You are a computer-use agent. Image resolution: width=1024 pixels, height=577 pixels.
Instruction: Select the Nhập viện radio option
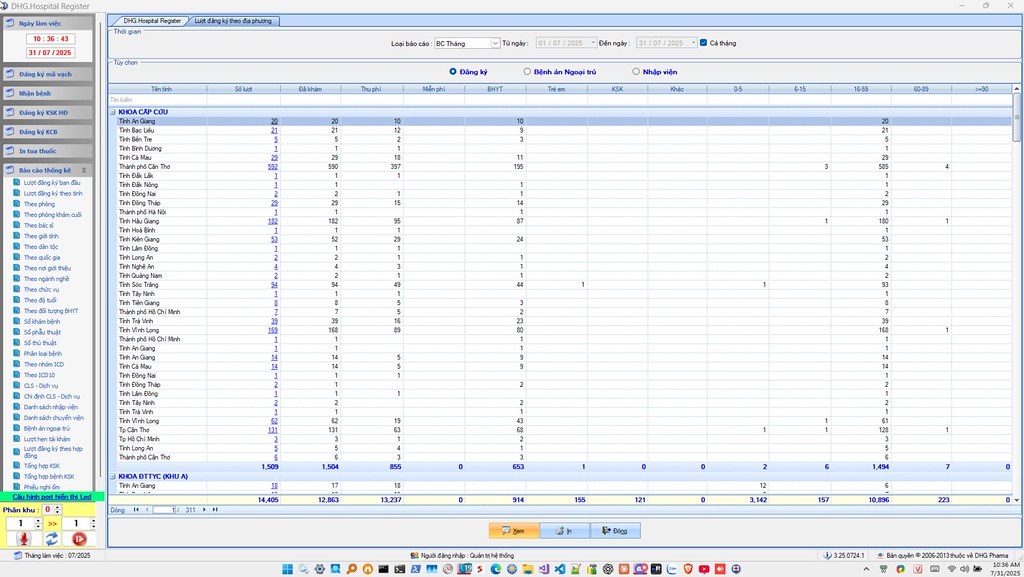point(635,72)
